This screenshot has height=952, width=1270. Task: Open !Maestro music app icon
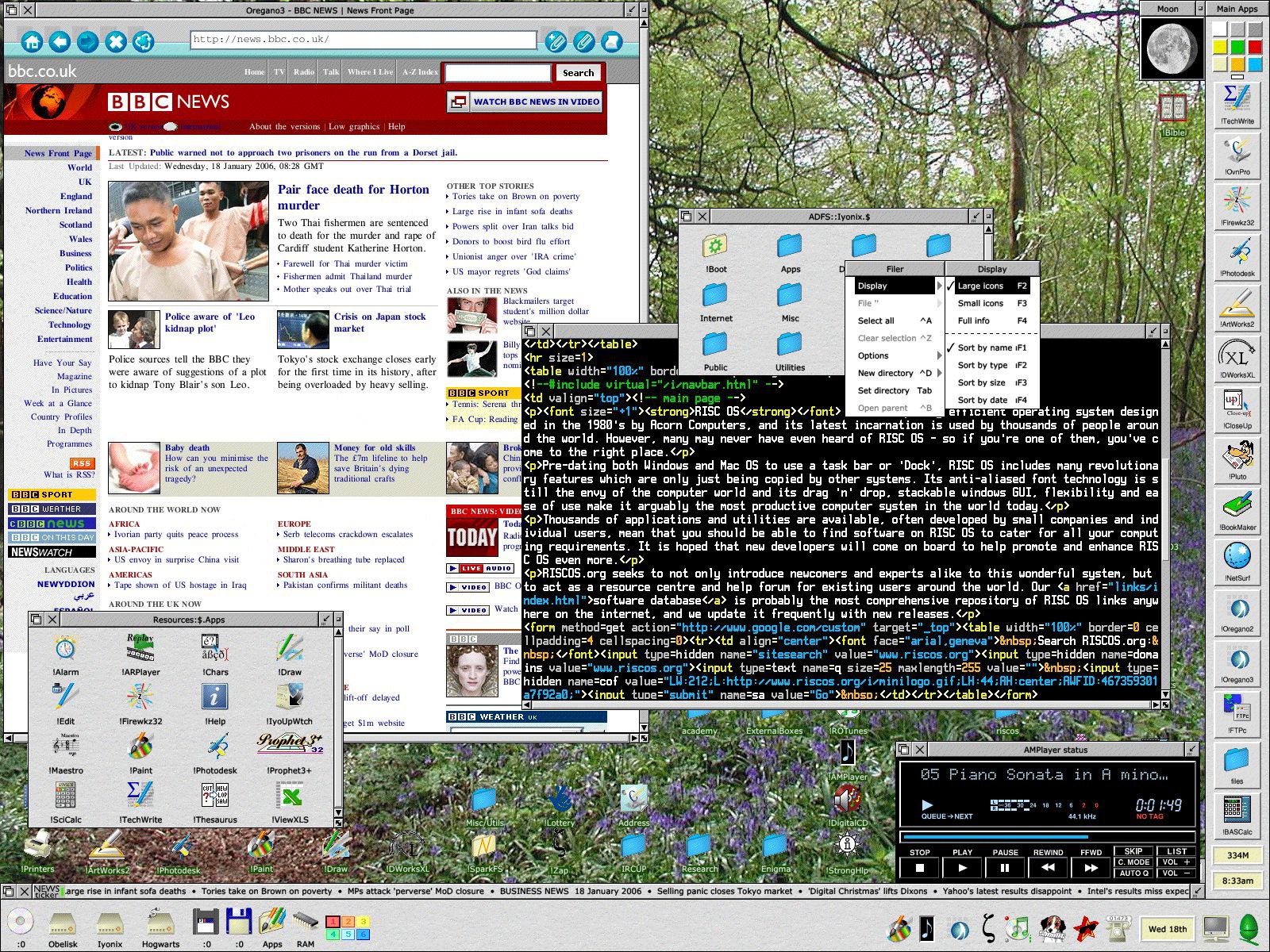coord(66,754)
